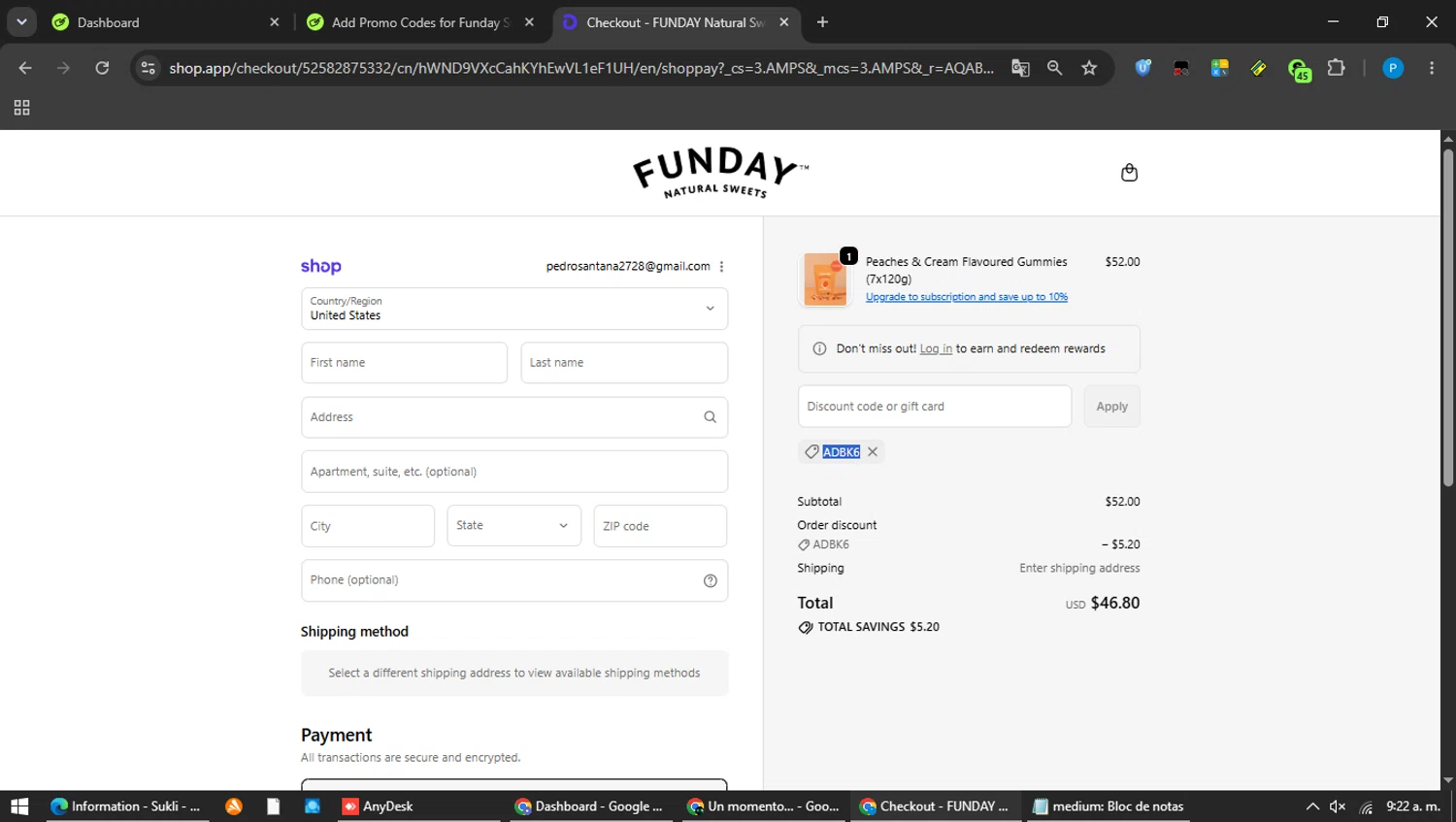Open account options menu beside the email
The image size is (1456, 822).
[721, 267]
